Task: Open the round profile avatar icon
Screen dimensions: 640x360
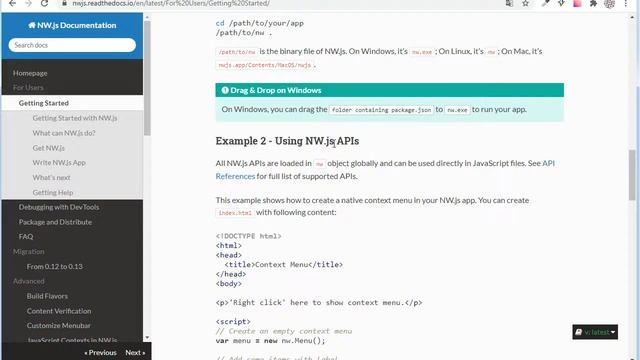Action: [609, 4]
